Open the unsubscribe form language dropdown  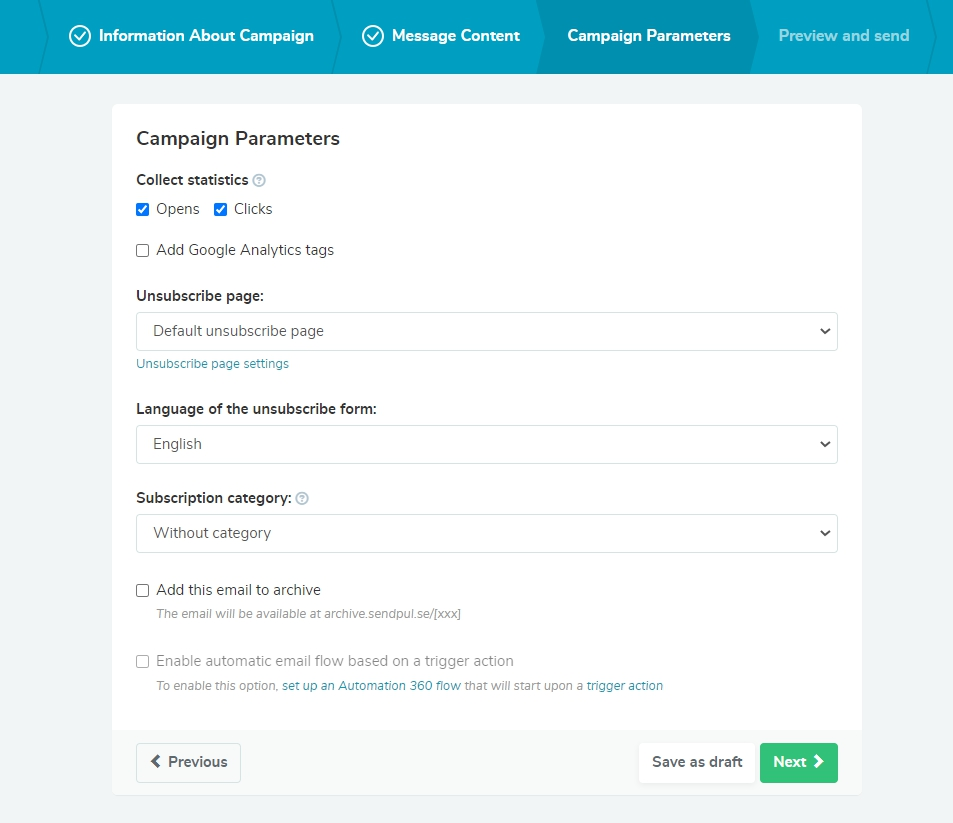point(486,443)
